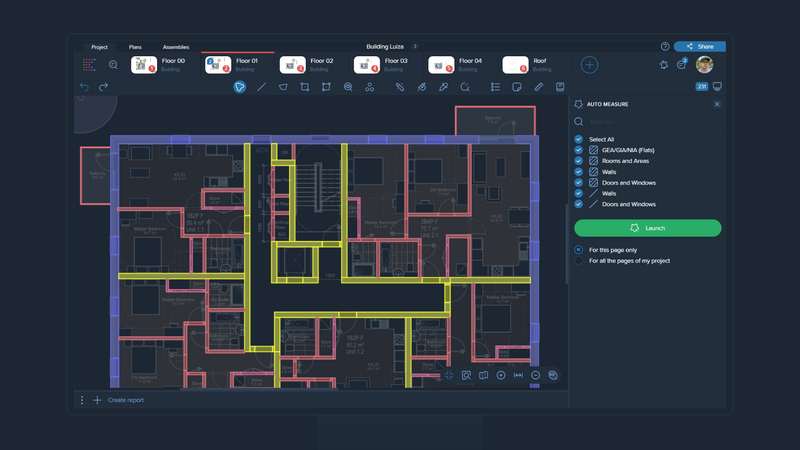Choose For all the pages of my project
This screenshot has width=800, height=450.
click(x=579, y=261)
